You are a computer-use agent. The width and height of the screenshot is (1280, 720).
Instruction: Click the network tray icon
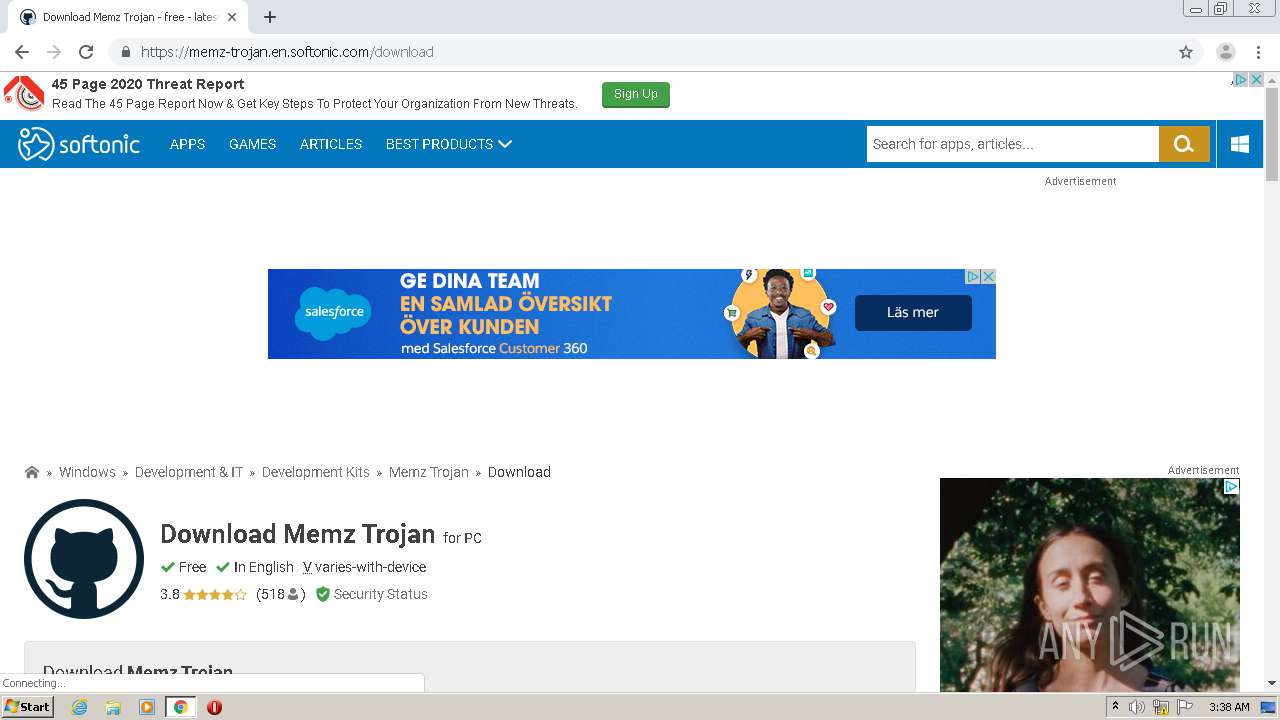(x=1161, y=707)
